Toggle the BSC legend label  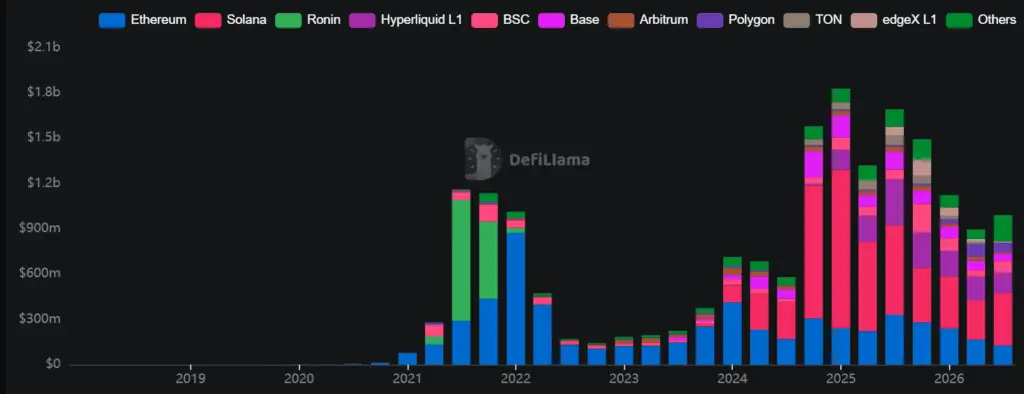point(517,20)
